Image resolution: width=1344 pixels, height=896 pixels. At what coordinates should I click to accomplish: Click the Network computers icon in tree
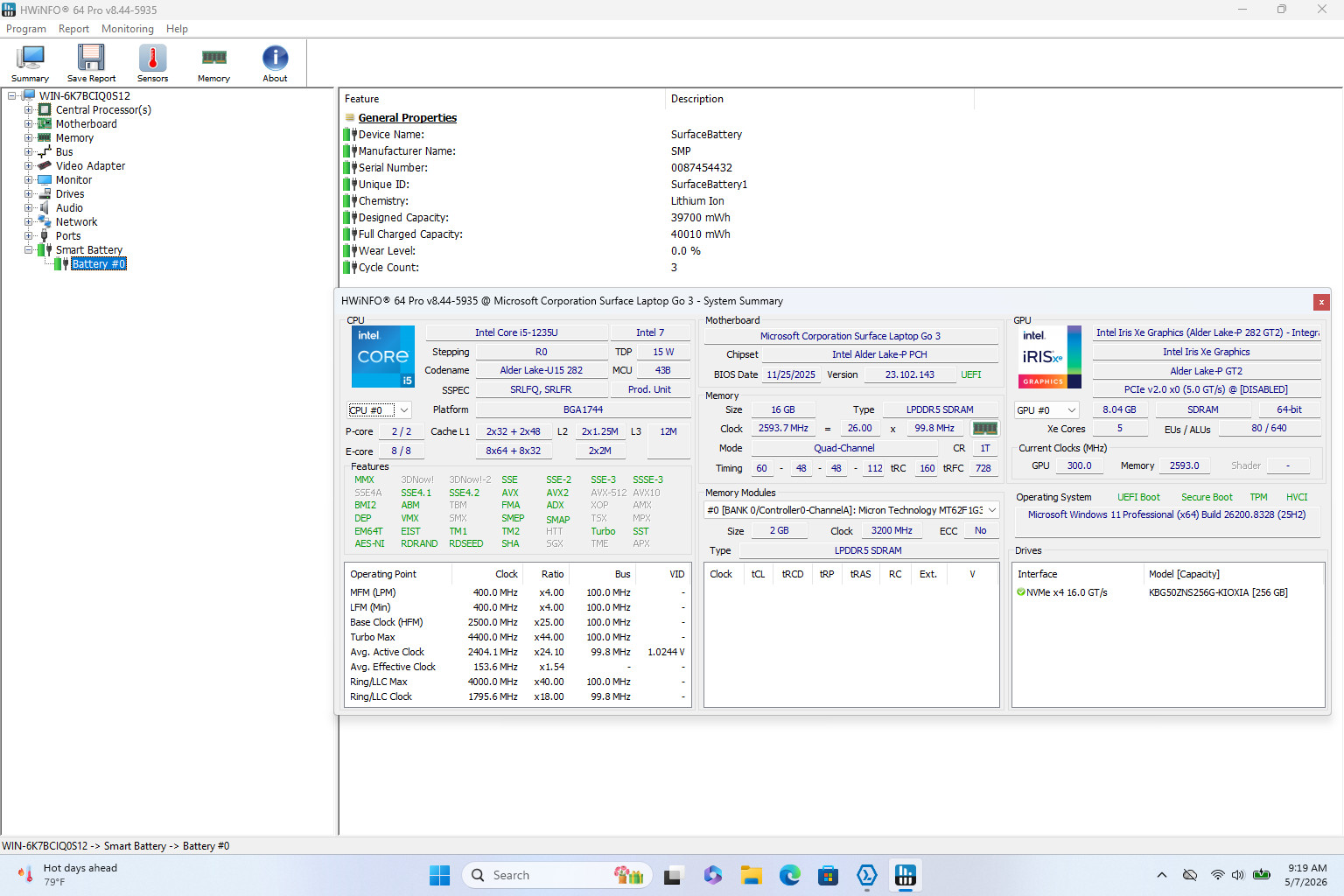(x=45, y=222)
